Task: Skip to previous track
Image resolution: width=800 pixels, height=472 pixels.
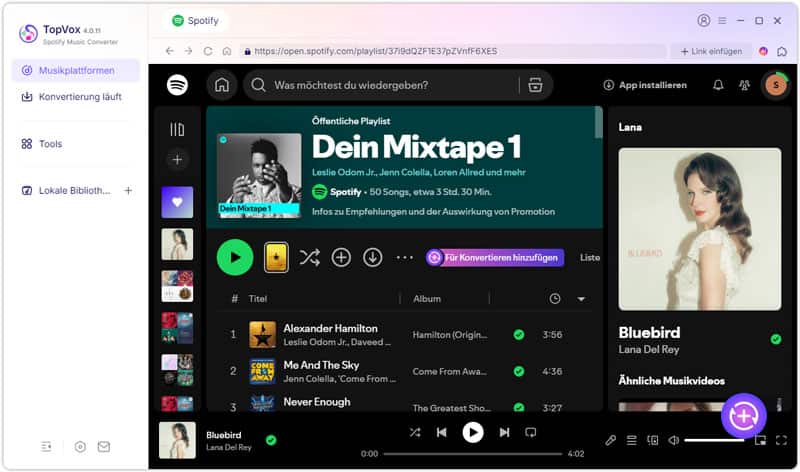Action: tap(442, 433)
